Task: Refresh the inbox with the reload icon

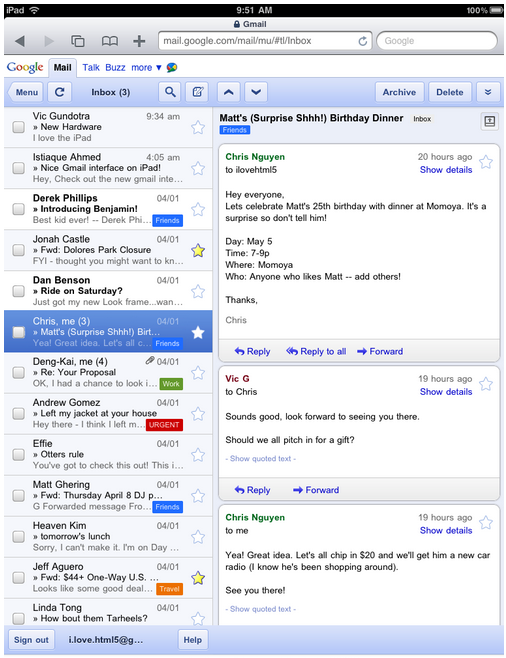Action: coord(60,92)
